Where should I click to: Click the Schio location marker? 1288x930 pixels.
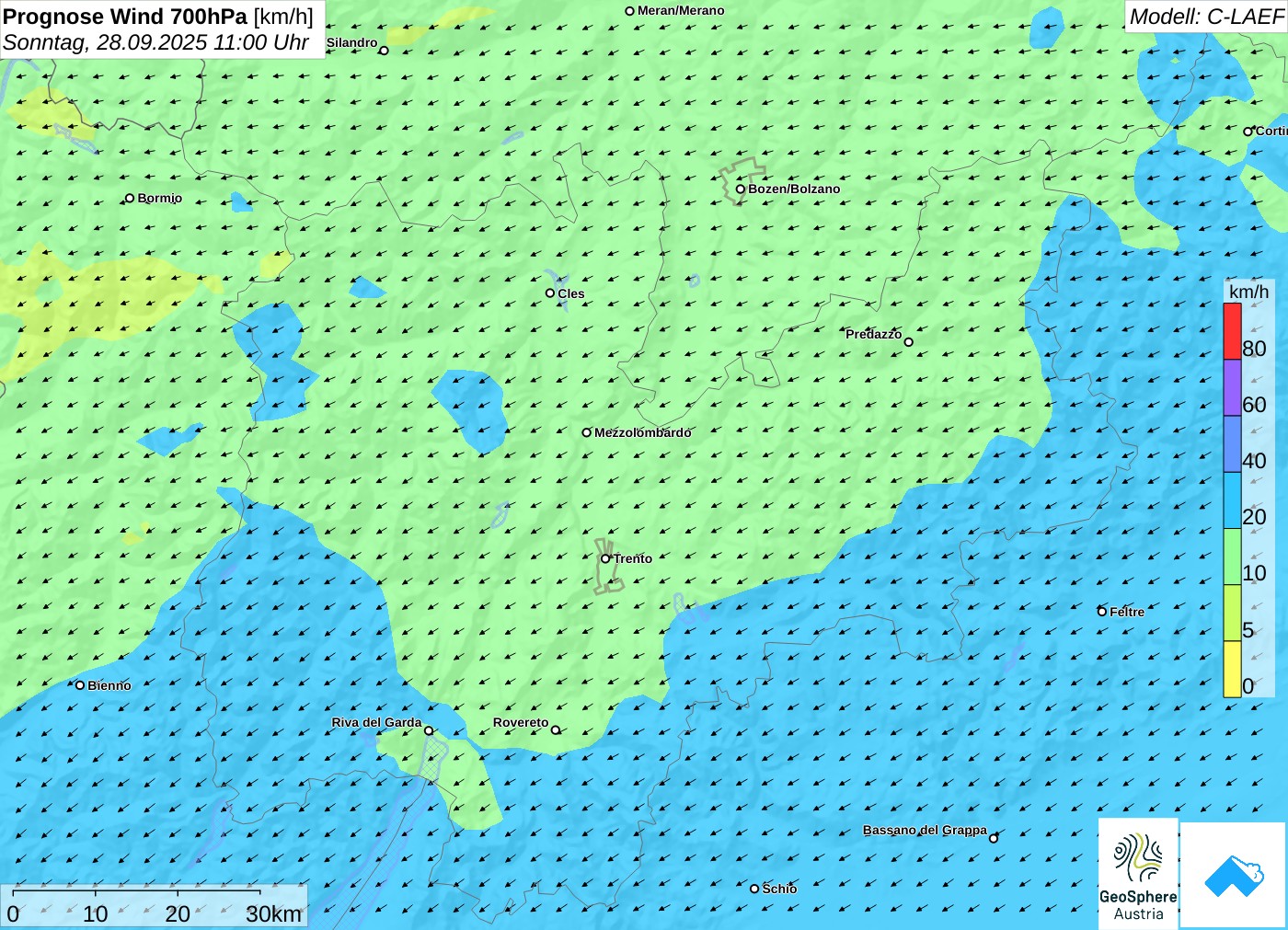coord(754,889)
